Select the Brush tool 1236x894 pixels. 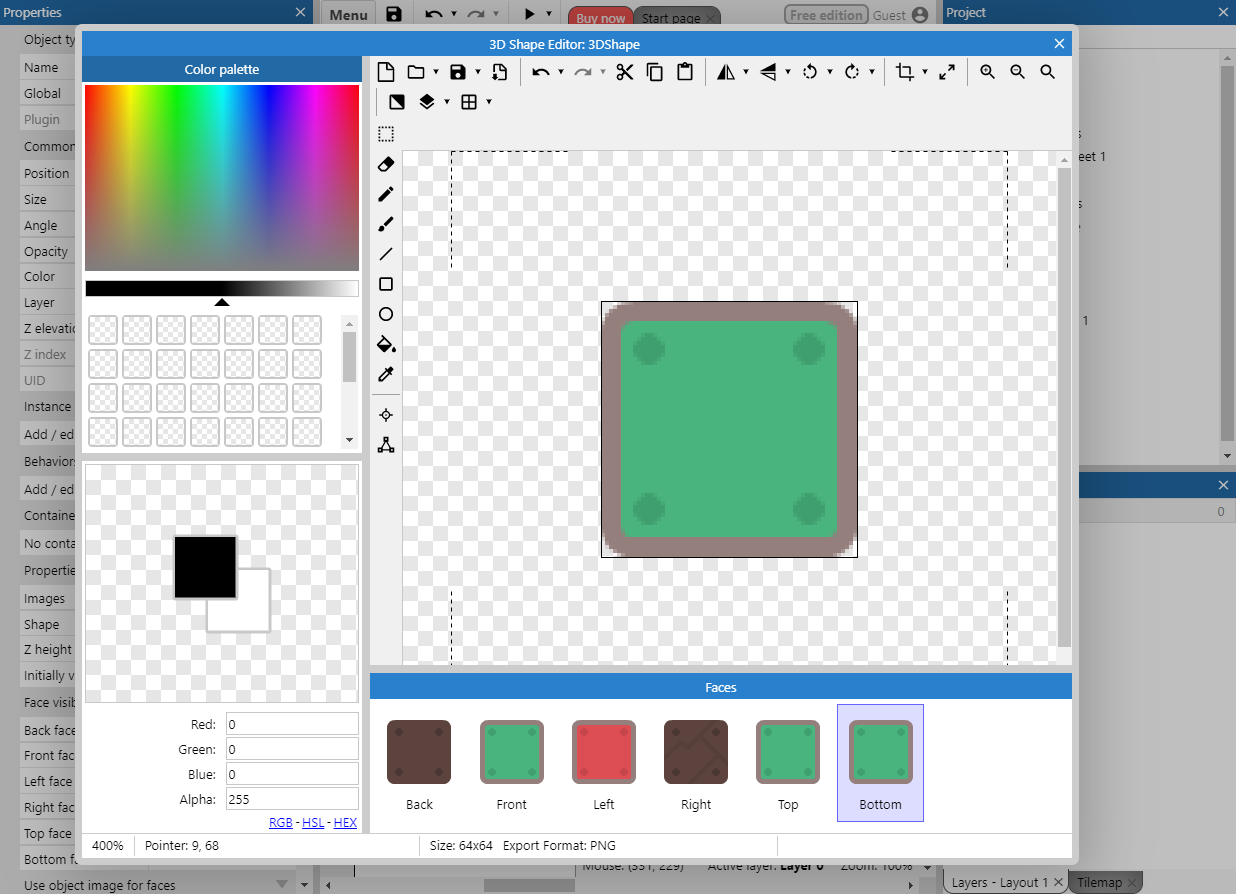point(386,224)
